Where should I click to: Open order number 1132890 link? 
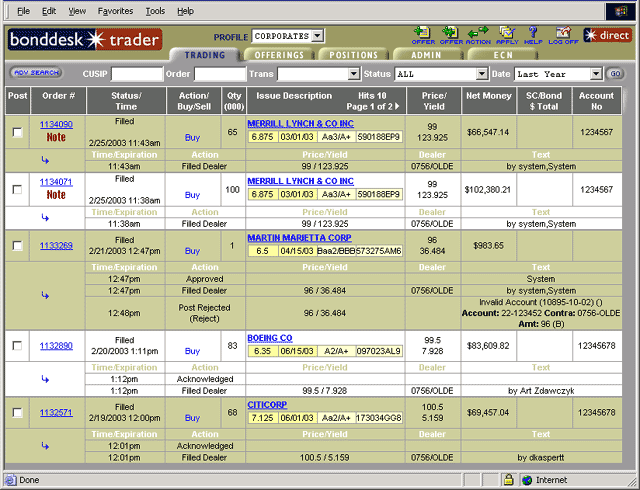(56, 346)
